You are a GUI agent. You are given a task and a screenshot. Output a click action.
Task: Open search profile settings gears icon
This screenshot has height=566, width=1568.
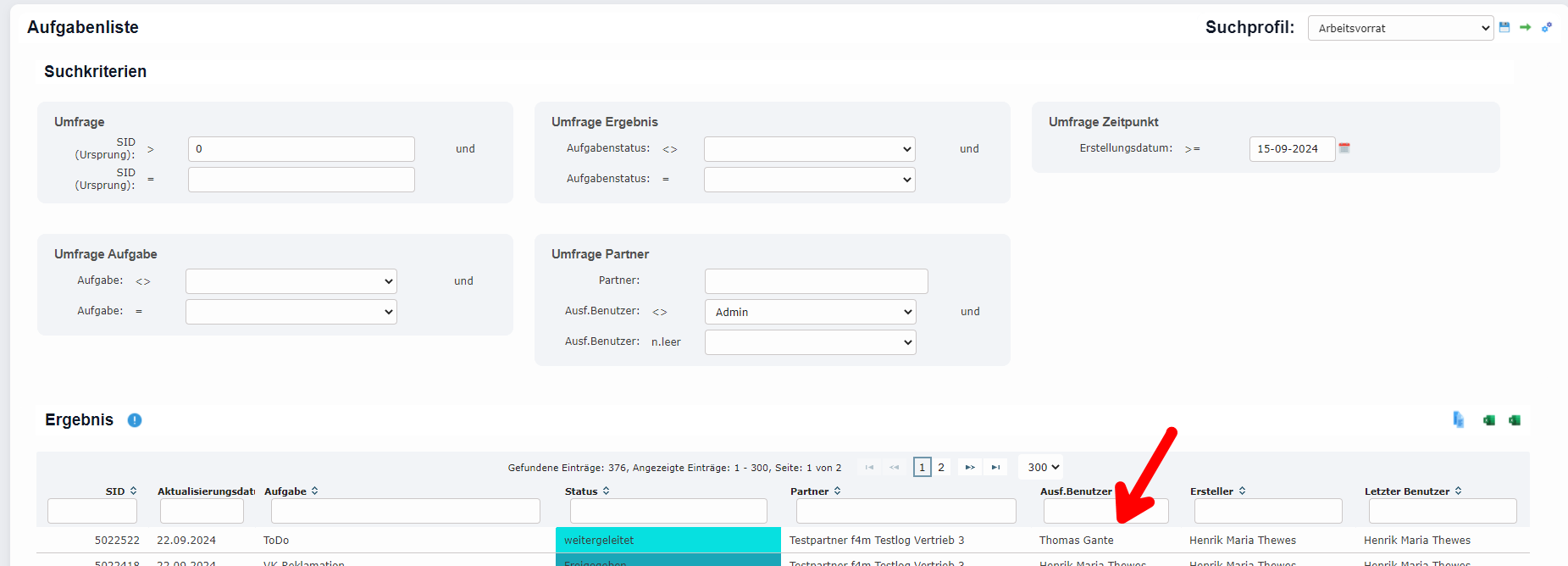click(1546, 27)
